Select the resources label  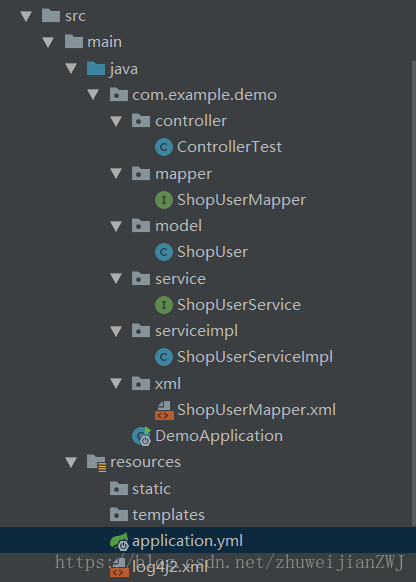tap(145, 462)
